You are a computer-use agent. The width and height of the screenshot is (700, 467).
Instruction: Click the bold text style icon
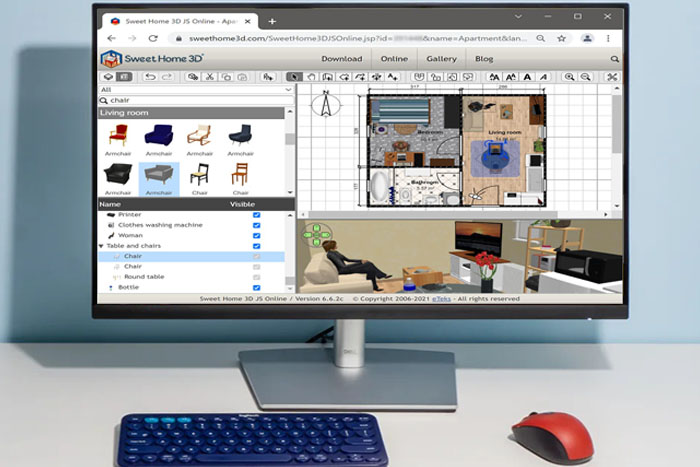coord(527,77)
